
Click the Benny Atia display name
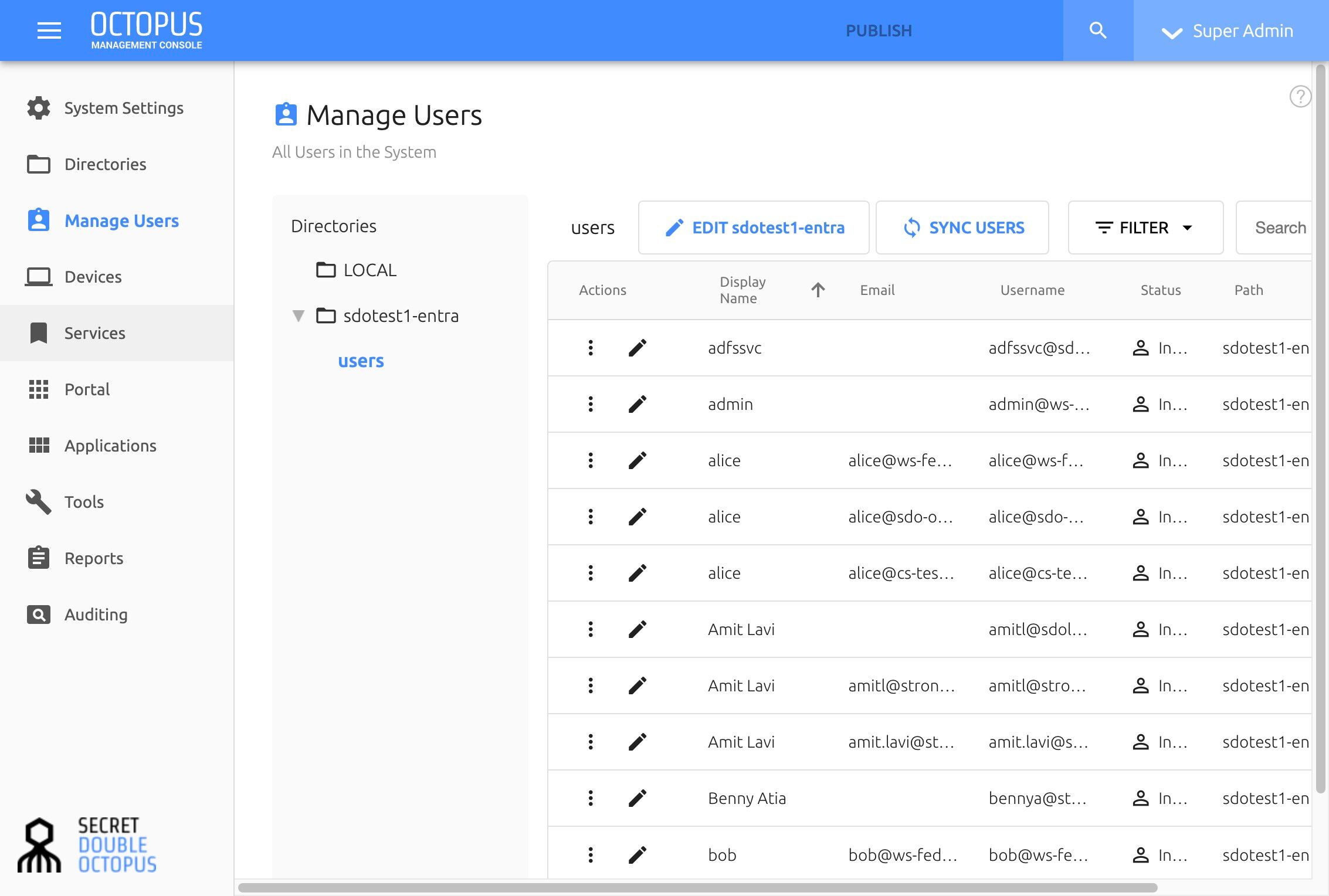click(747, 798)
